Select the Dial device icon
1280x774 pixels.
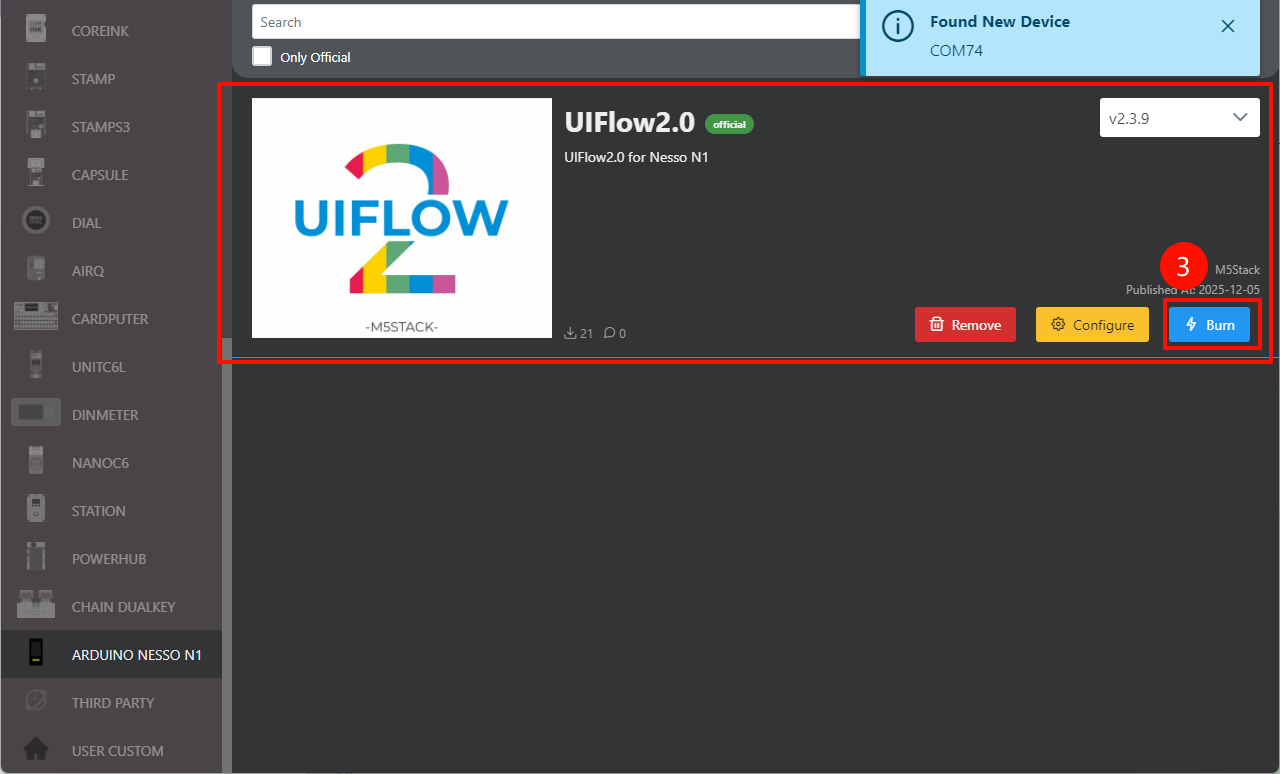36,222
